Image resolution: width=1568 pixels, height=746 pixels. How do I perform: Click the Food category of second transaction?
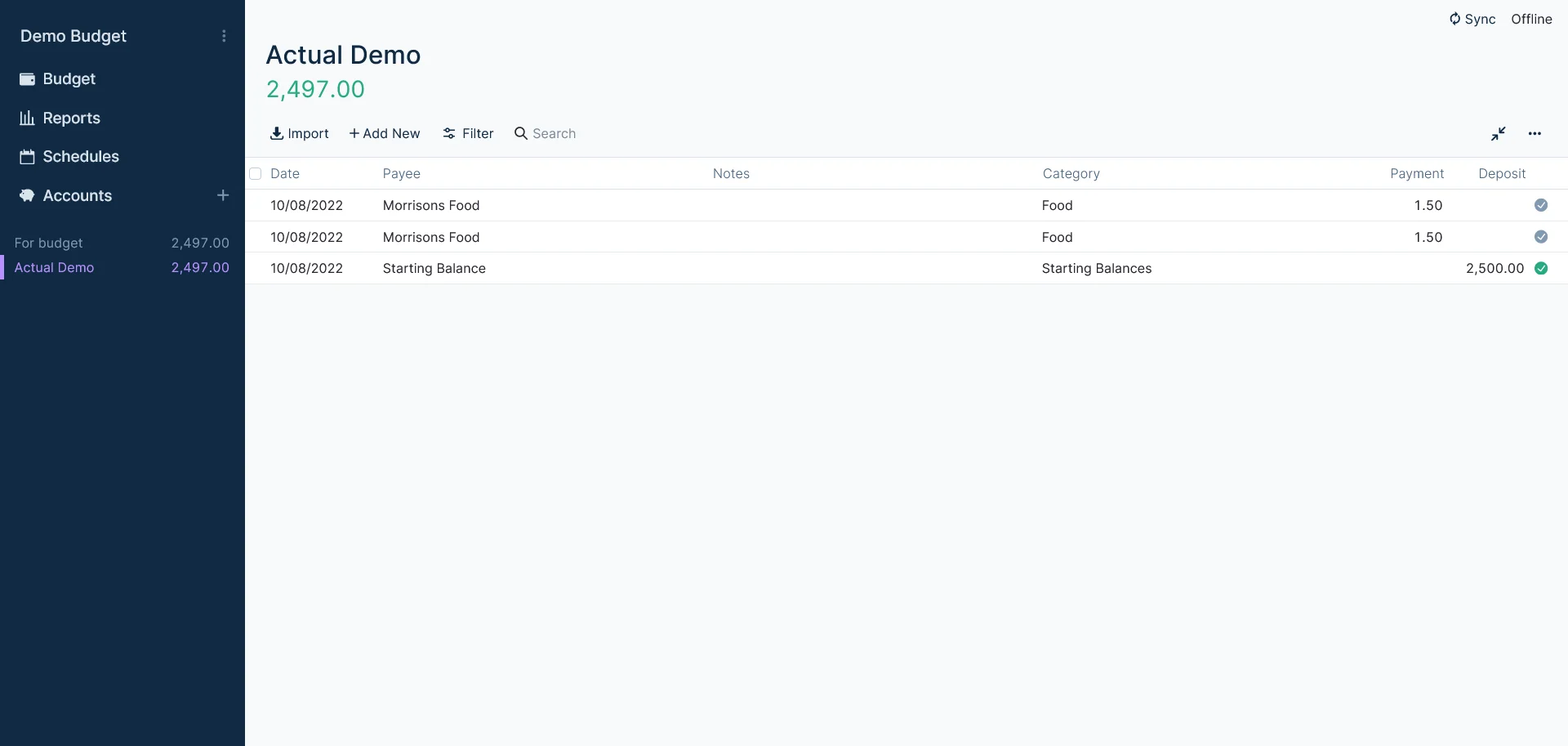point(1057,237)
